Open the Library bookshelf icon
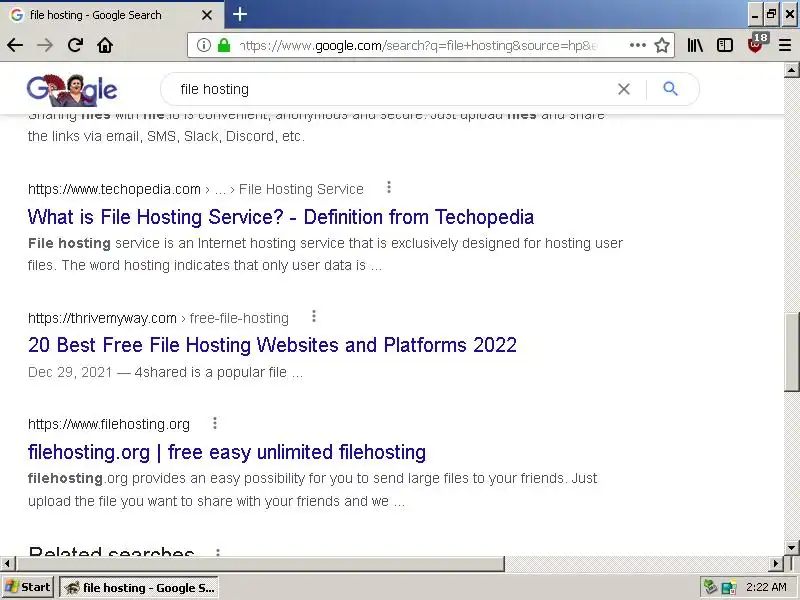800x600 pixels. point(695,45)
